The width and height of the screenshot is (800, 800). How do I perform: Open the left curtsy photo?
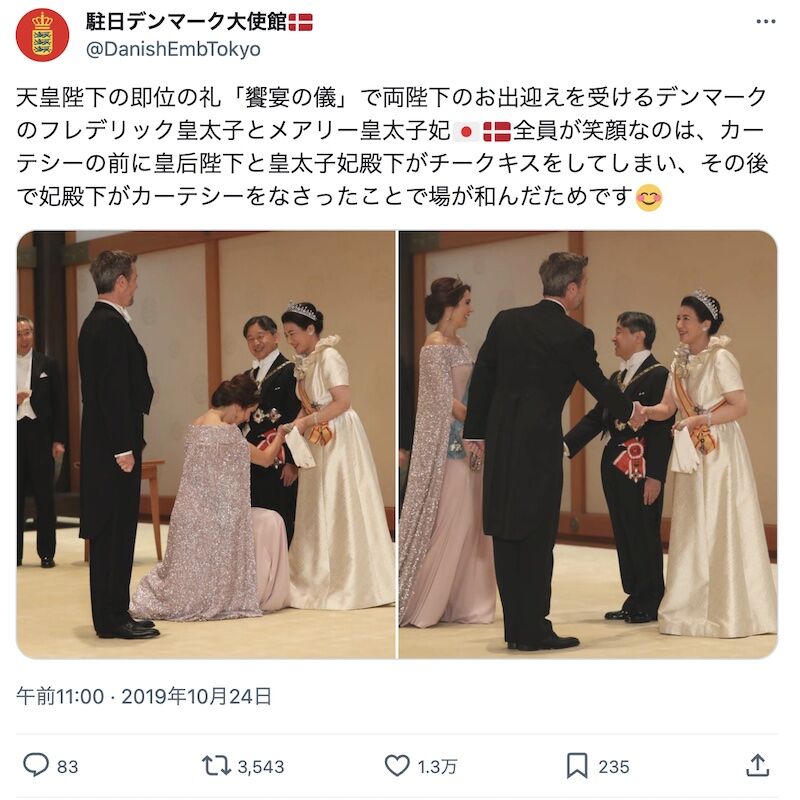(x=206, y=444)
